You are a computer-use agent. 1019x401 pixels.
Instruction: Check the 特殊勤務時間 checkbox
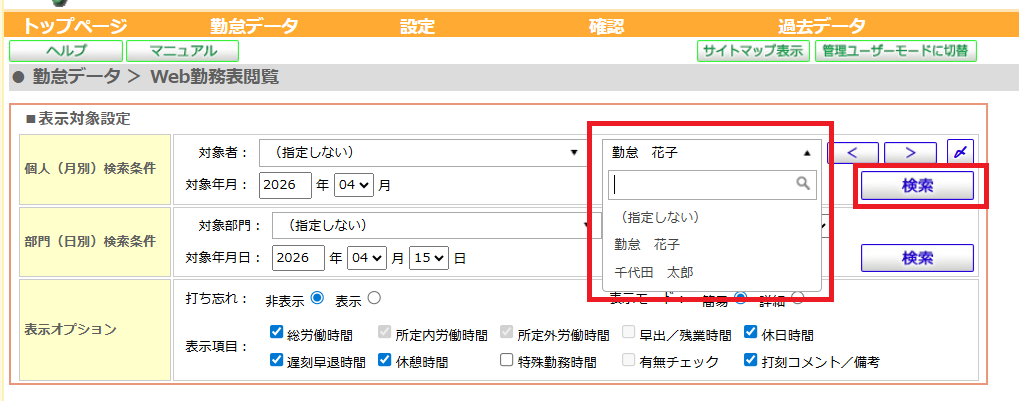(x=507, y=361)
